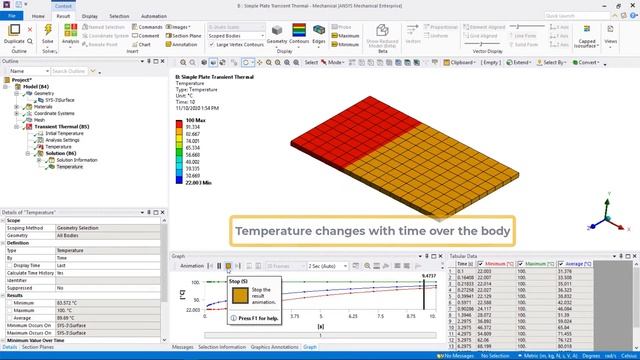Select Initial Temperature in tree
Viewport: 640px width, 360px height.
(64, 133)
